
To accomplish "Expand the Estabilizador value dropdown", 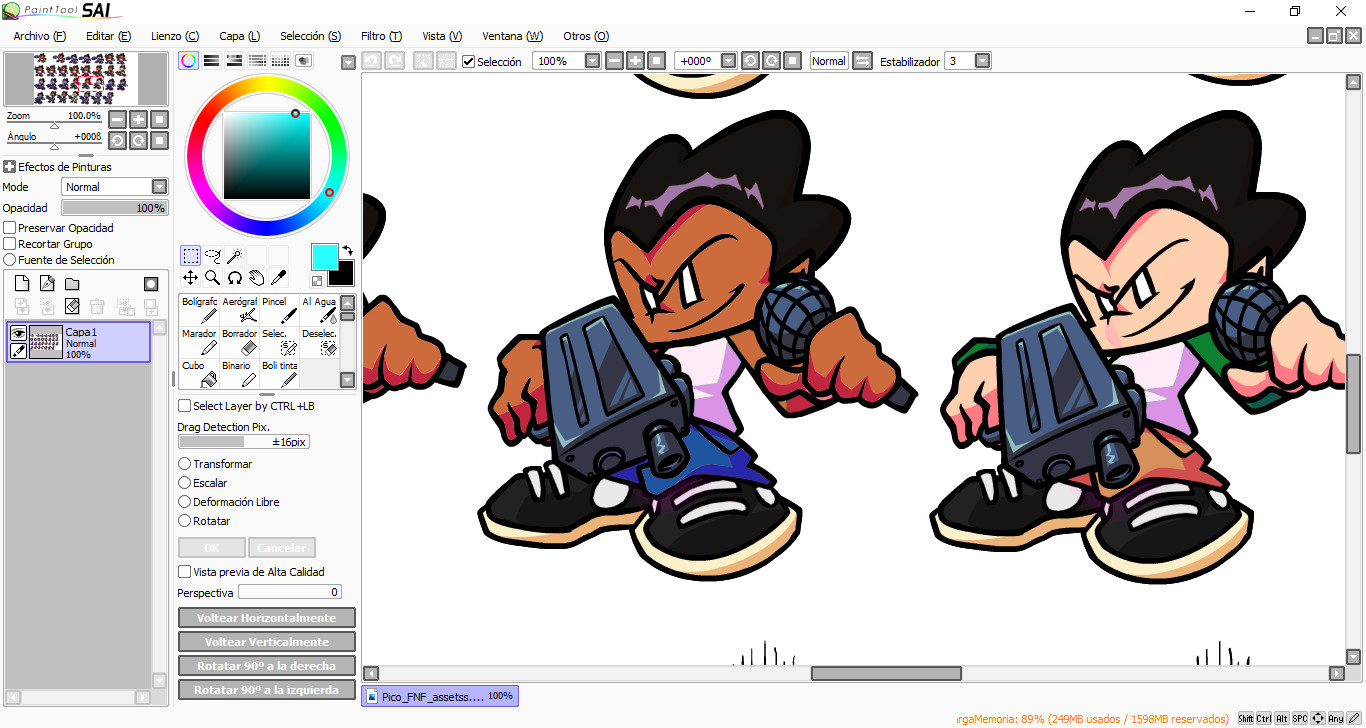I will [x=982, y=61].
